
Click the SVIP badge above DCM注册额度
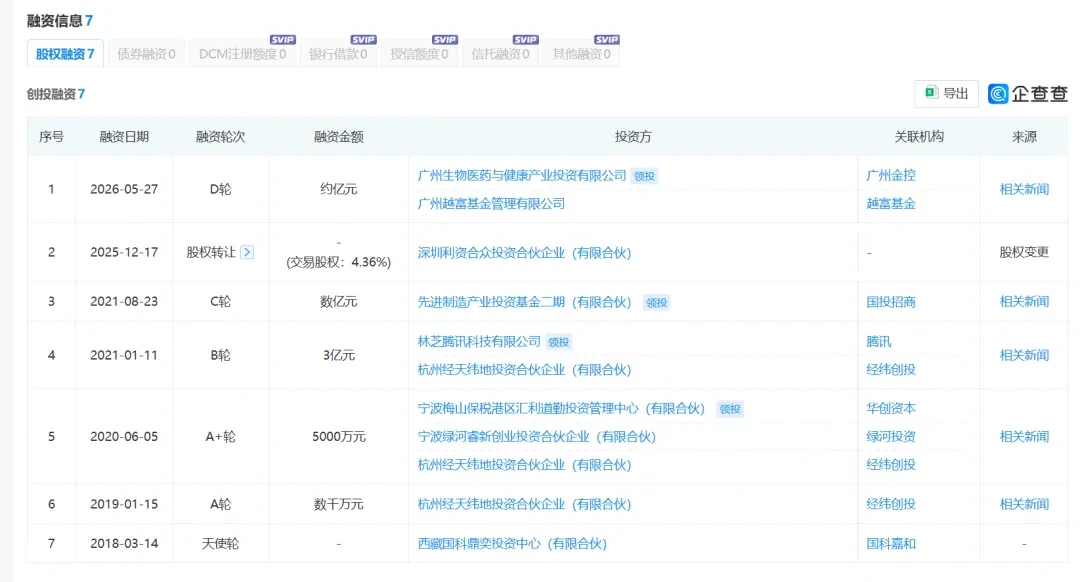pos(282,39)
